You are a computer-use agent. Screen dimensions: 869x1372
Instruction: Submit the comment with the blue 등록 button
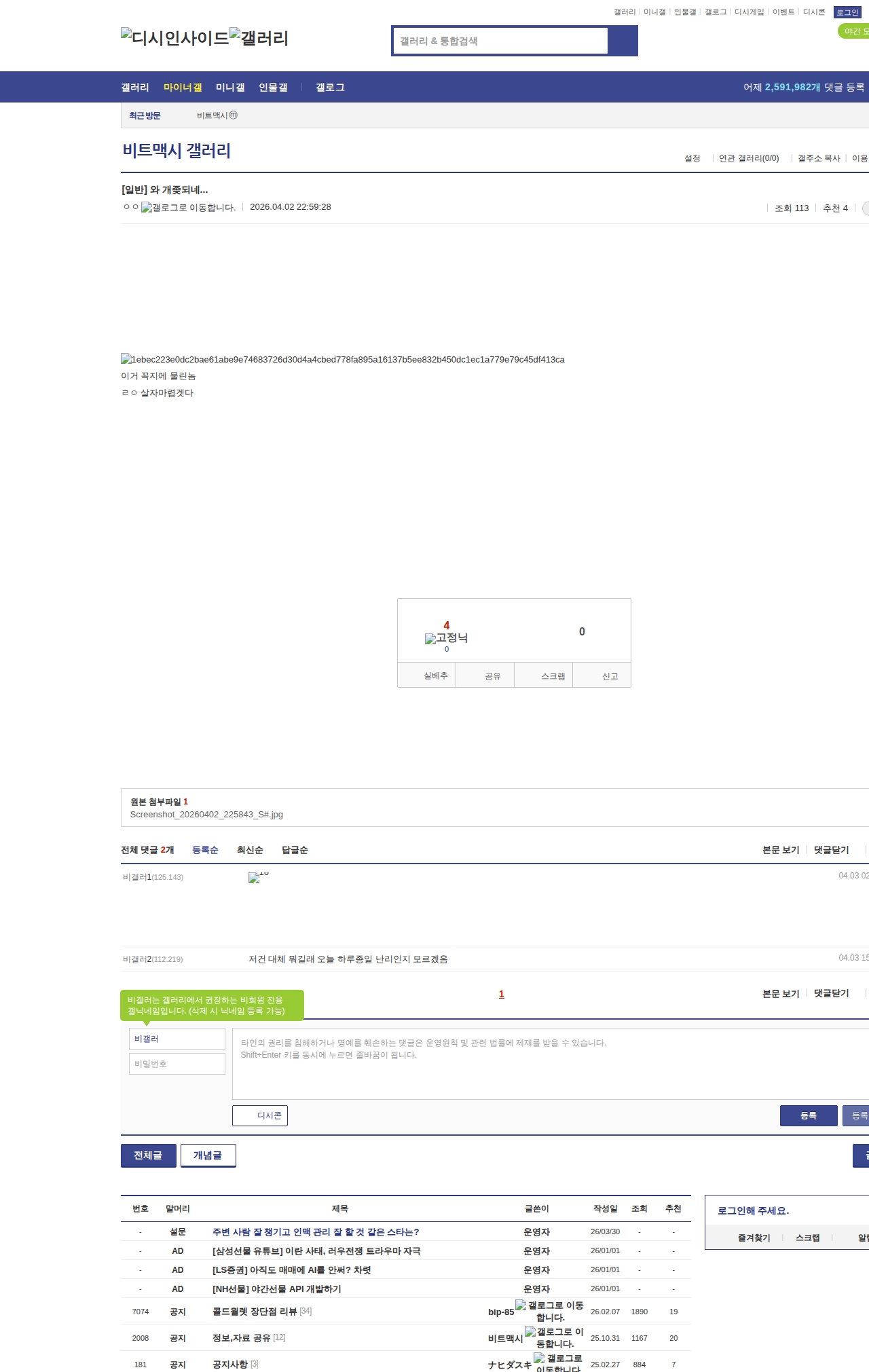[x=809, y=1115]
